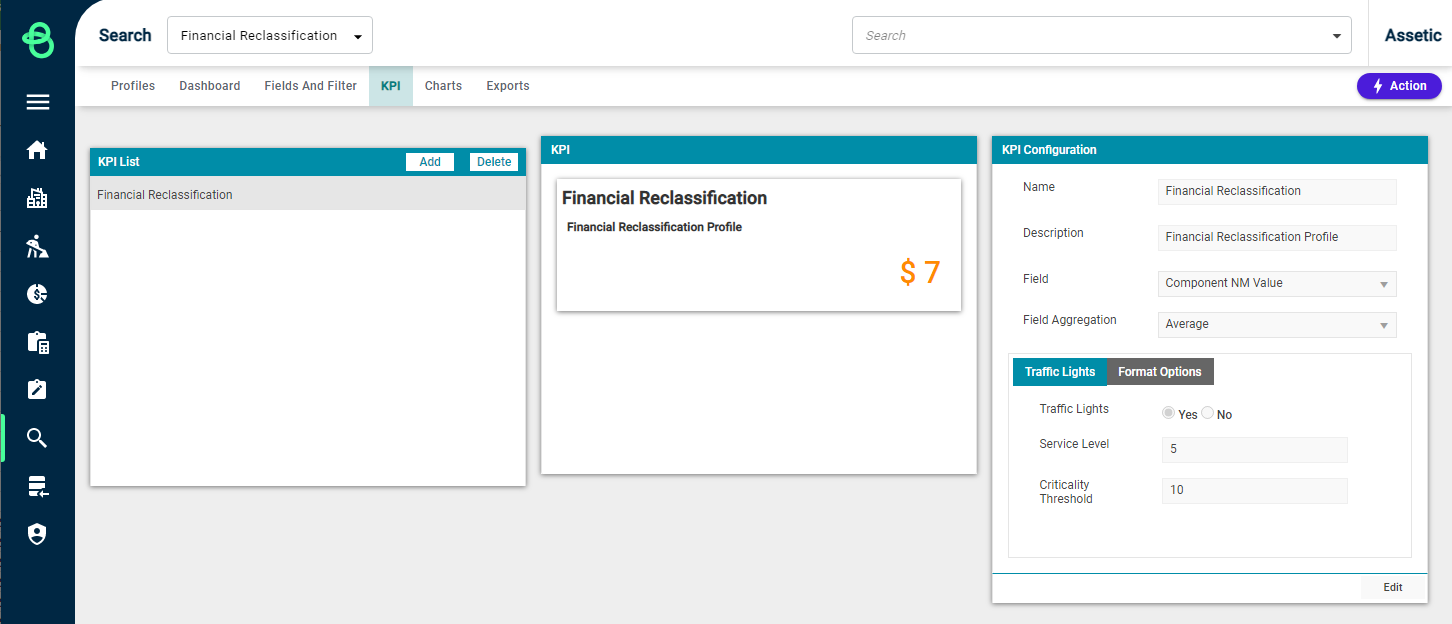The image size is (1452, 624).
Task: Switch to the Profiles tab
Action: (x=133, y=86)
